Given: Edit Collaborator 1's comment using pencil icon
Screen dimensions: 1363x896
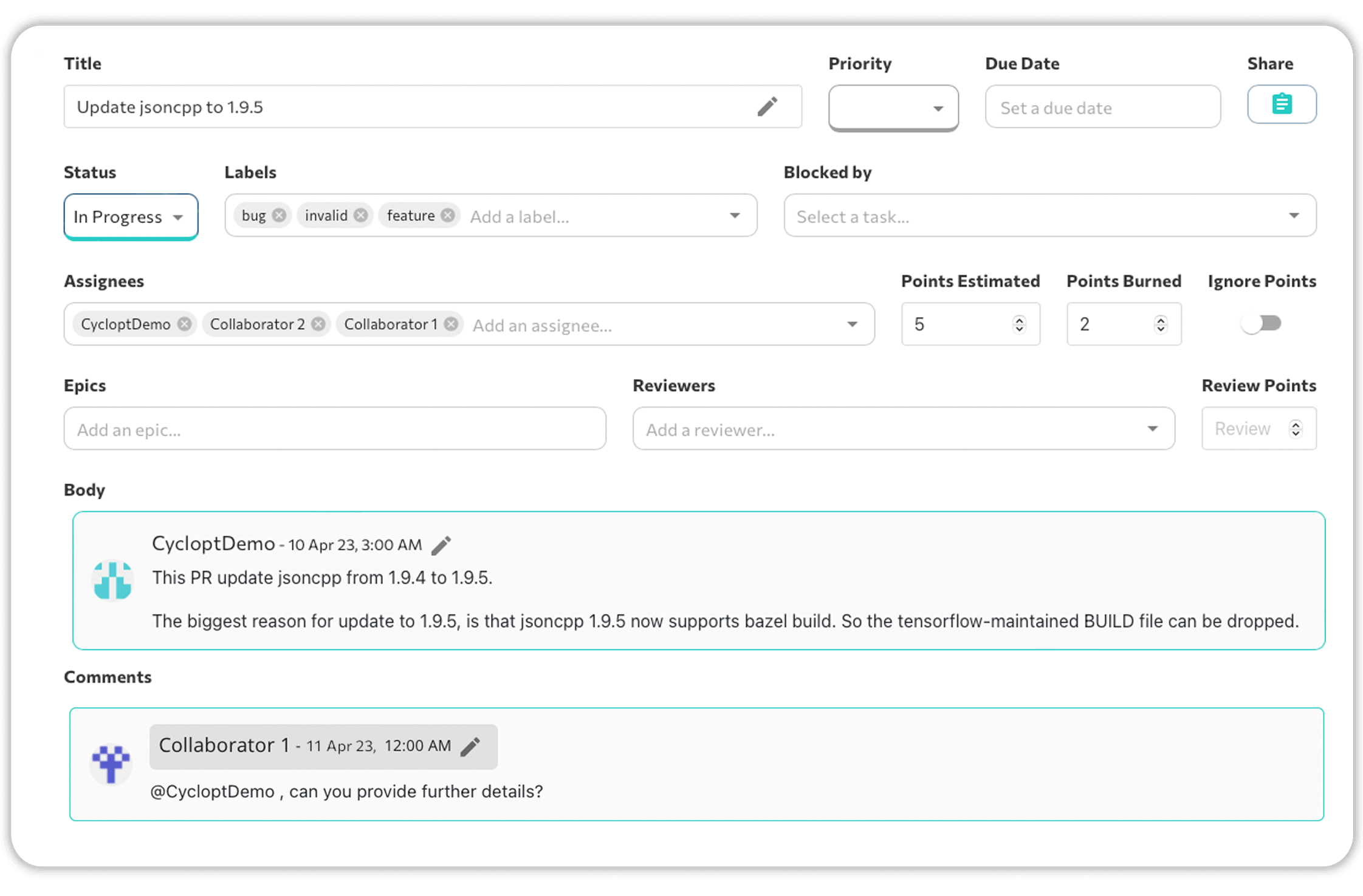Looking at the screenshot, I should click(x=471, y=747).
